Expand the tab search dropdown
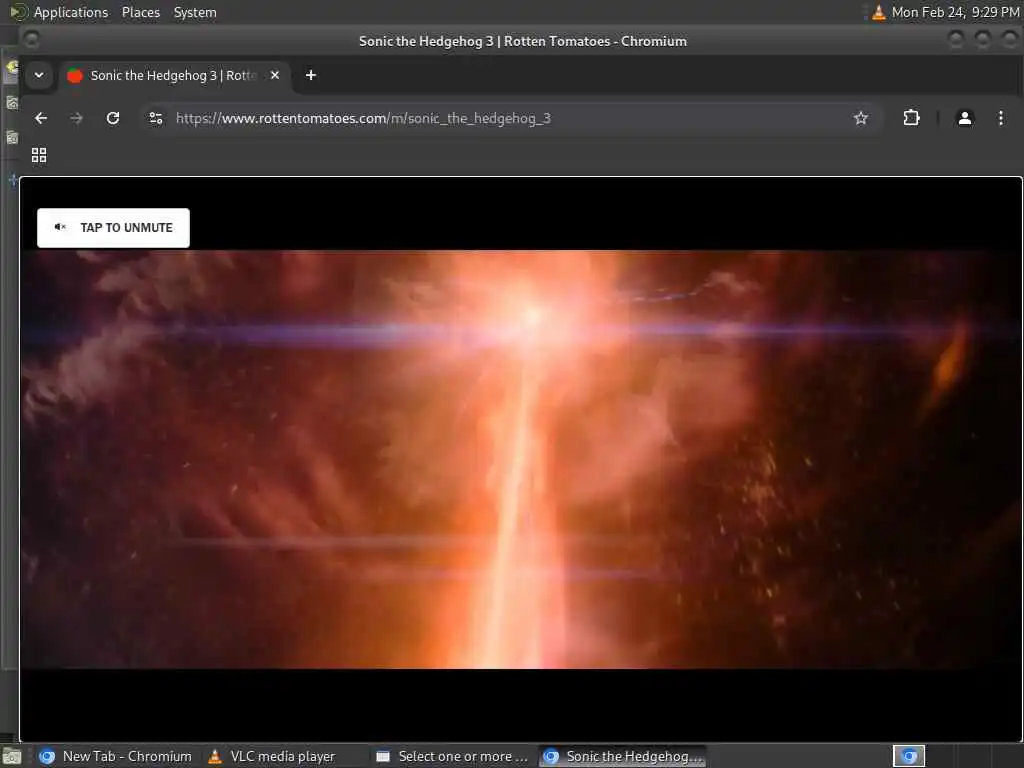The image size is (1024, 768). tap(39, 75)
